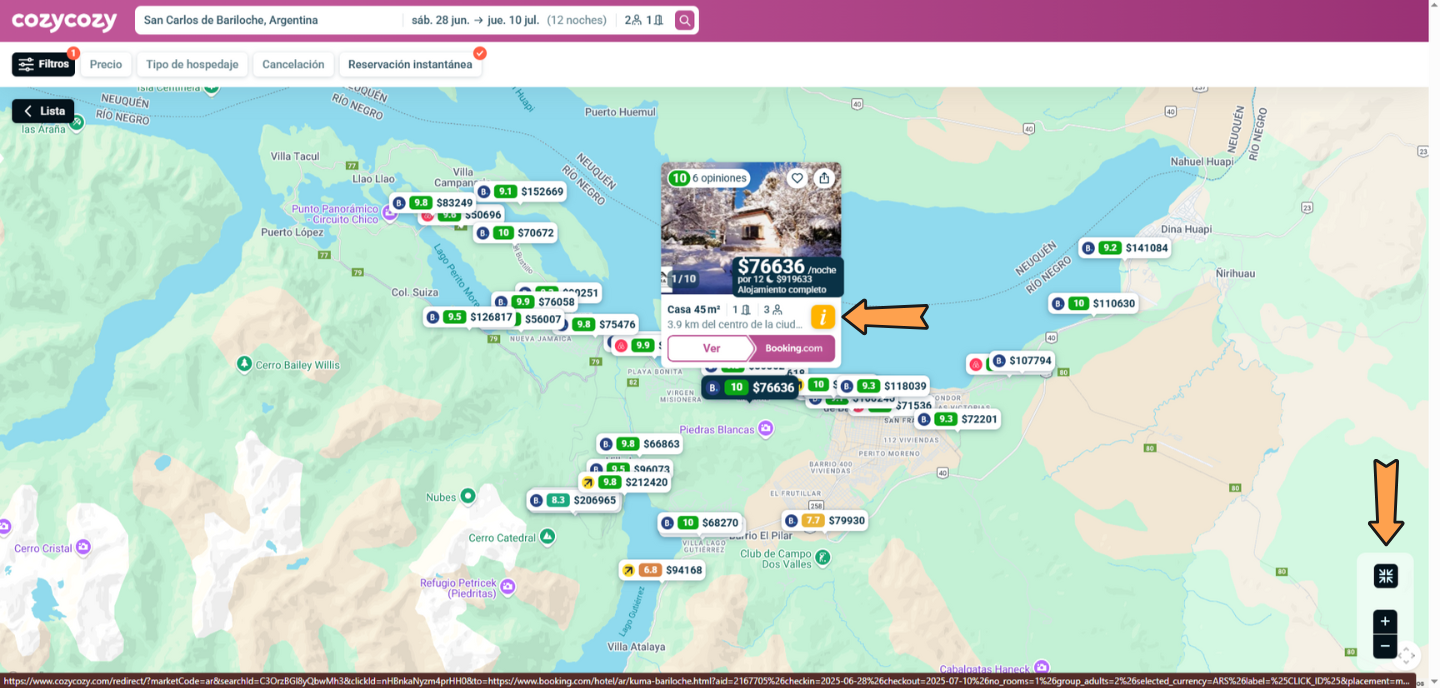Screen dimensions: 1440x688
Task: Go back to Lista view
Action: point(43,111)
